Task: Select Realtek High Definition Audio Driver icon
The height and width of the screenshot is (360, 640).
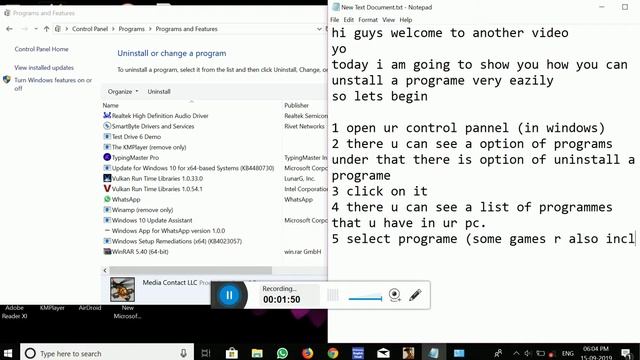Action: point(107,116)
